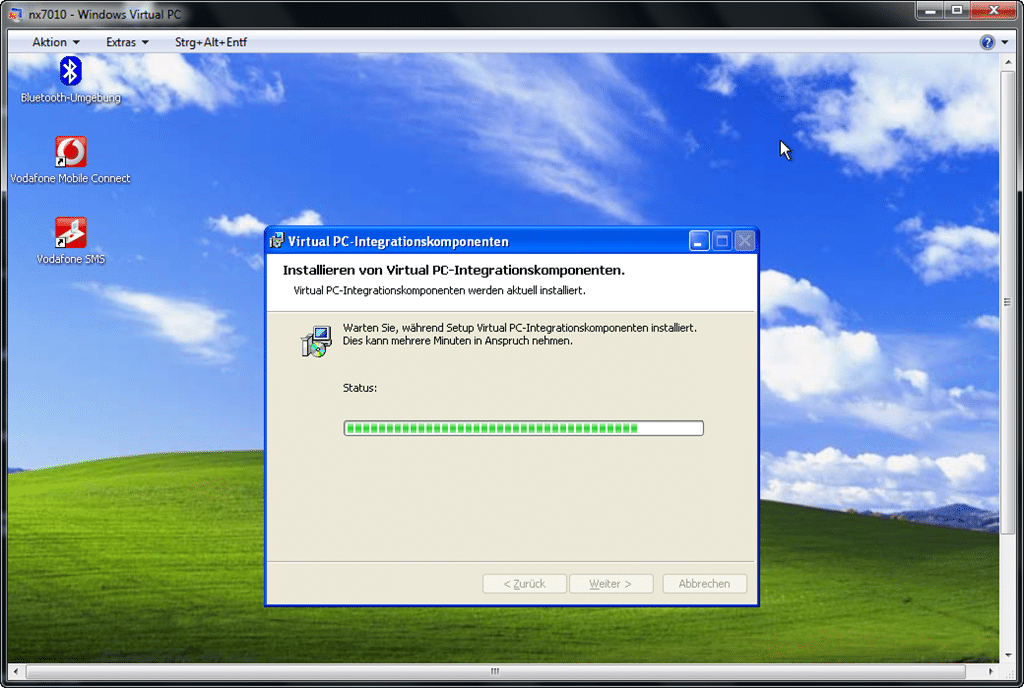Click the nx7010 Virtual PC title bar icon

point(16,14)
